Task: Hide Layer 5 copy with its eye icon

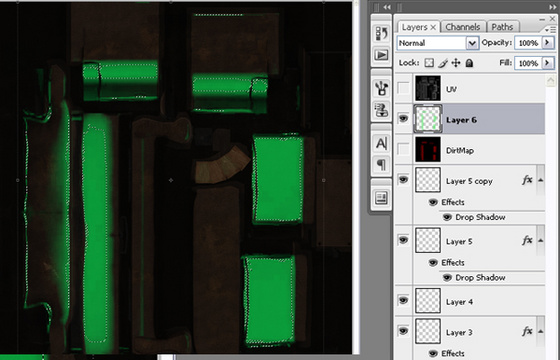Action: pyautogui.click(x=403, y=179)
